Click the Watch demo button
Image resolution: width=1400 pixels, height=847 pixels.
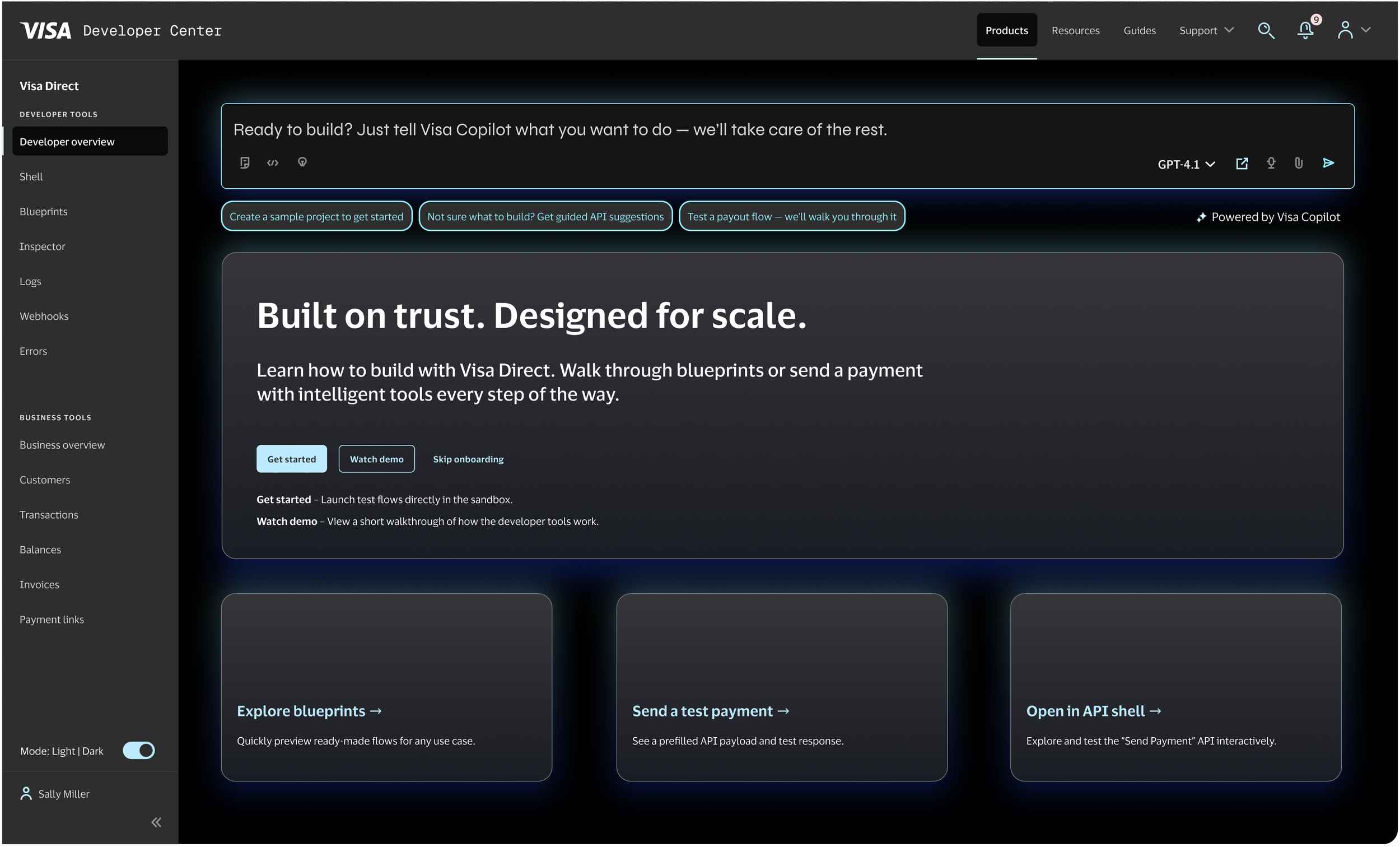point(376,459)
